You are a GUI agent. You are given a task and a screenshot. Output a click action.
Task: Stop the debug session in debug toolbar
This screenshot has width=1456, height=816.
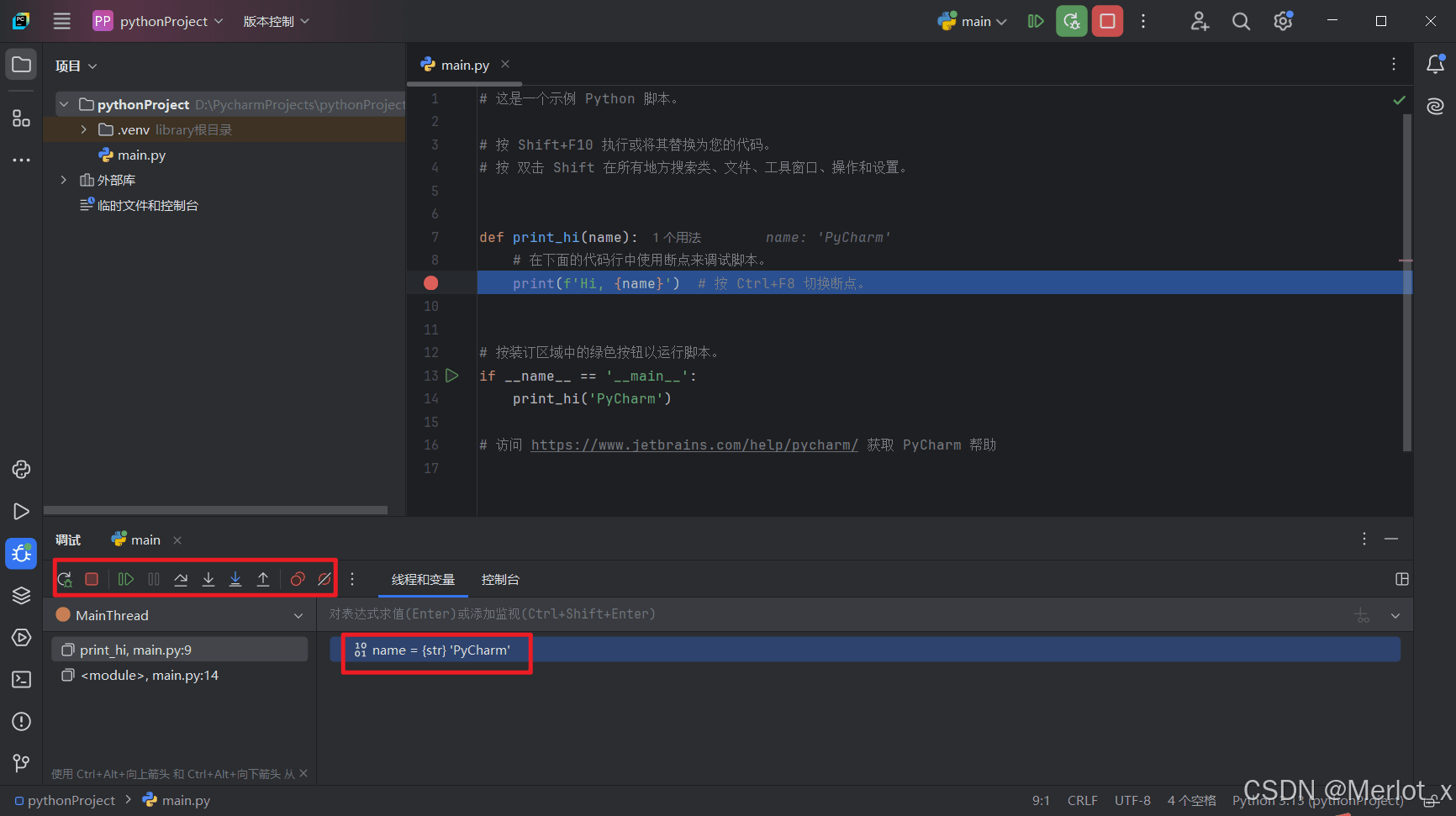92,579
